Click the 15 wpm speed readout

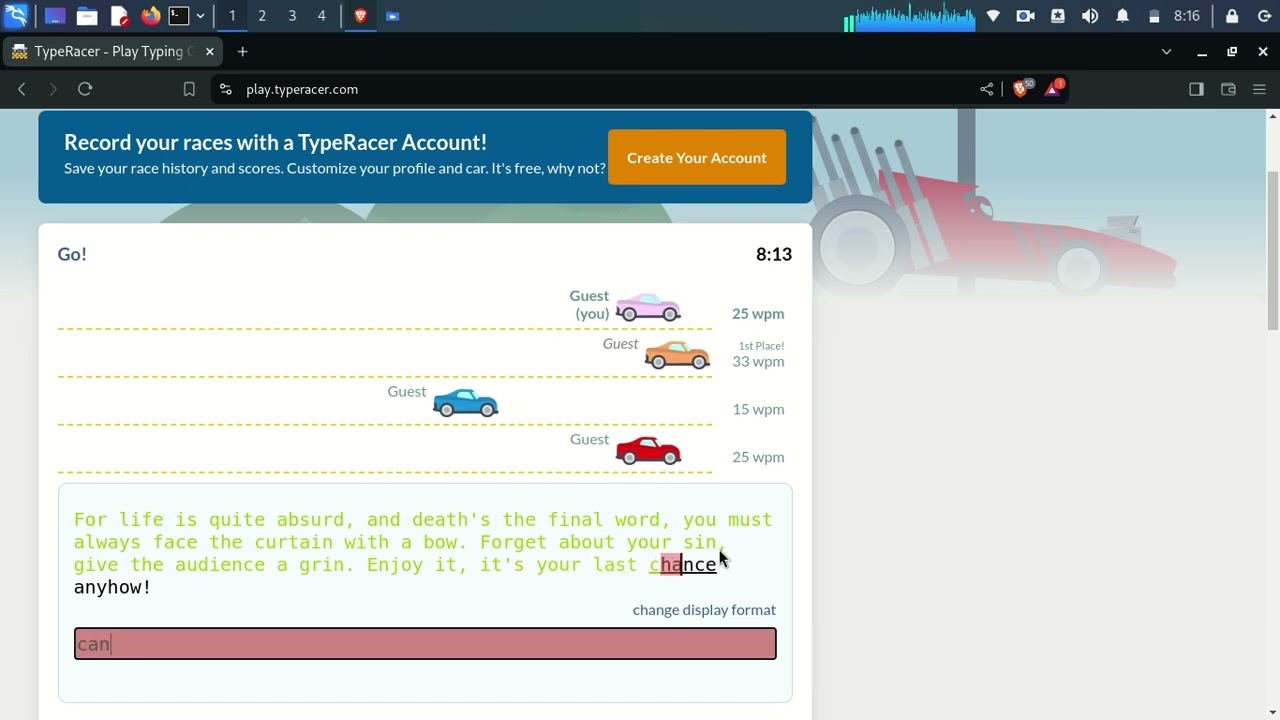[x=758, y=409]
